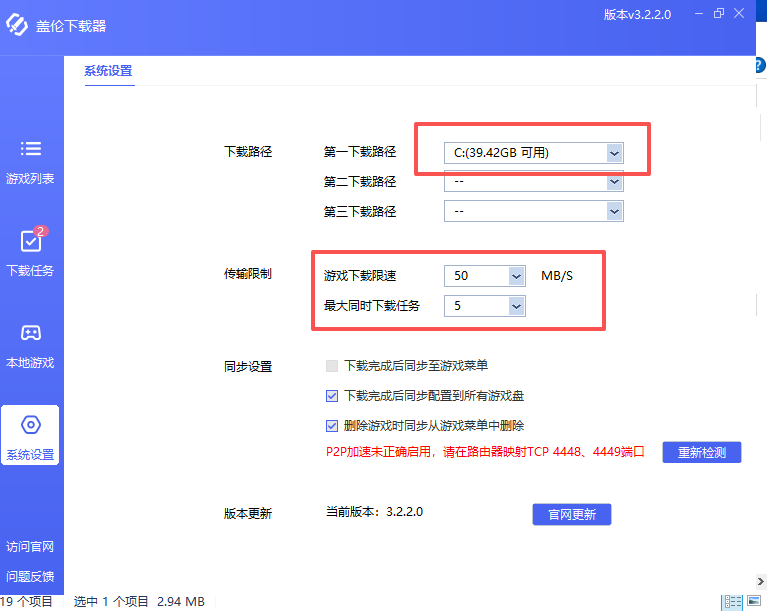
Task: Click the 盖伦下载器 logo icon
Action: pyautogui.click(x=17, y=24)
